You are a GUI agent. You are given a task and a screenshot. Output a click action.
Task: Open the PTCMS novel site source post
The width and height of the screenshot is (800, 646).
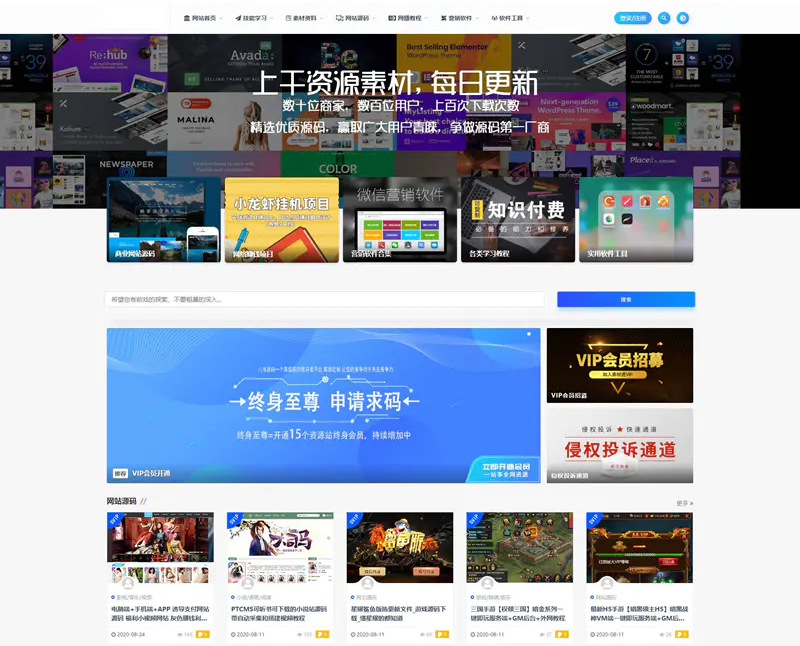279,613
